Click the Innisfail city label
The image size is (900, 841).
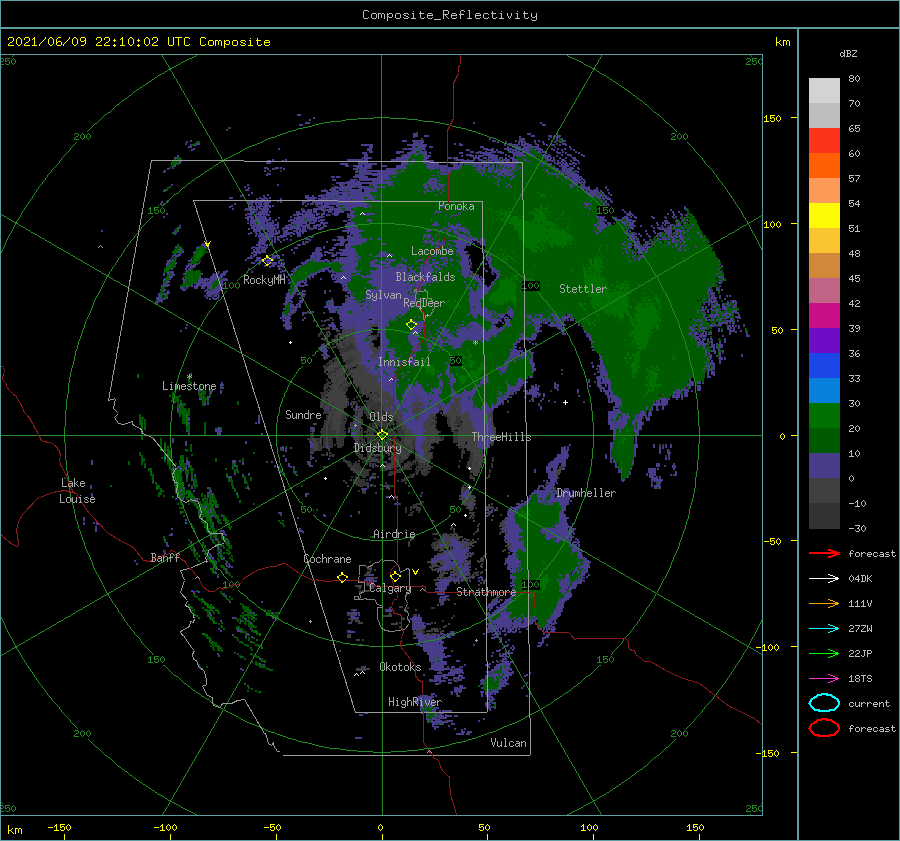pos(404,362)
